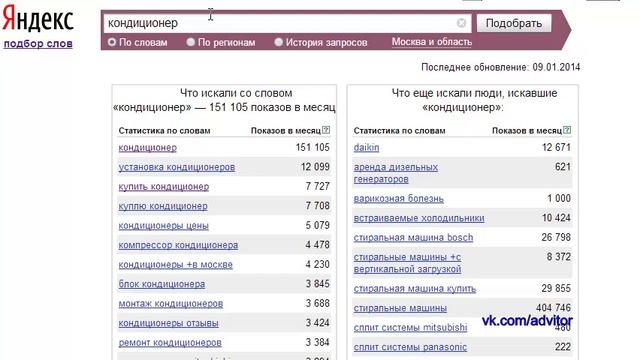Click the value '4 478'
Image resolution: width=640 pixels, height=360 pixels.
318,245
